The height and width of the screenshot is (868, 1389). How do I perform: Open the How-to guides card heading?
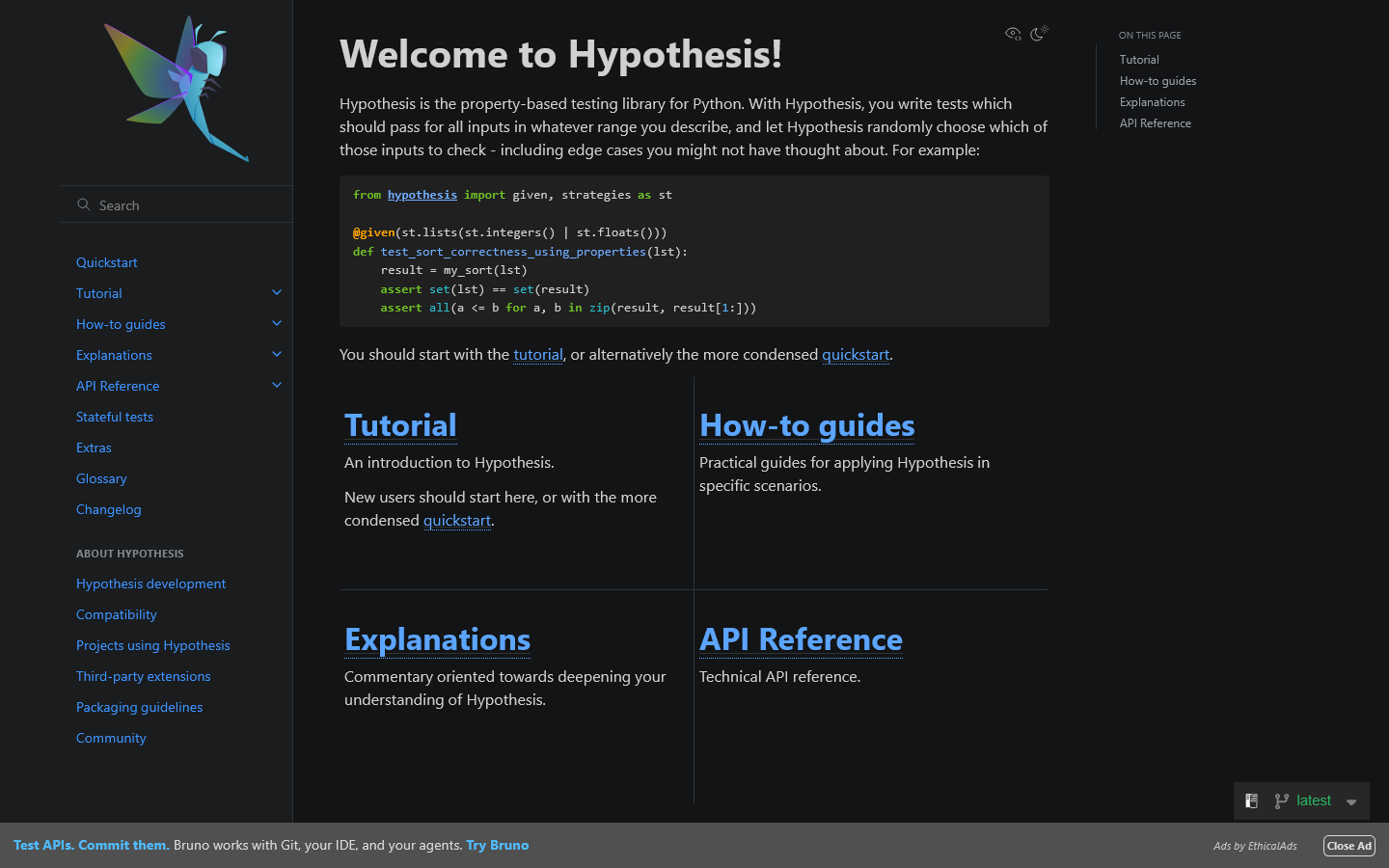tap(807, 425)
